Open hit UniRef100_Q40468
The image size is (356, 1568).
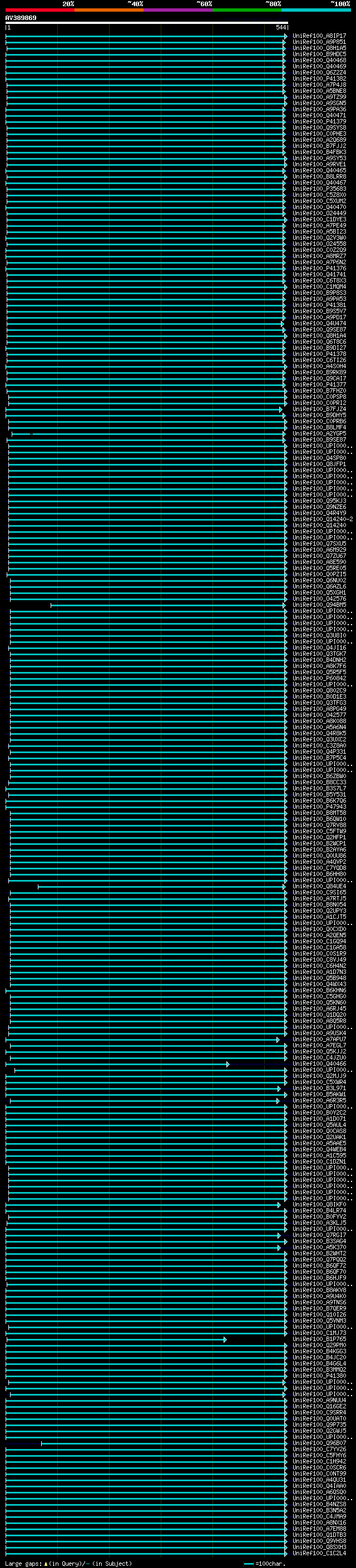coord(319,60)
